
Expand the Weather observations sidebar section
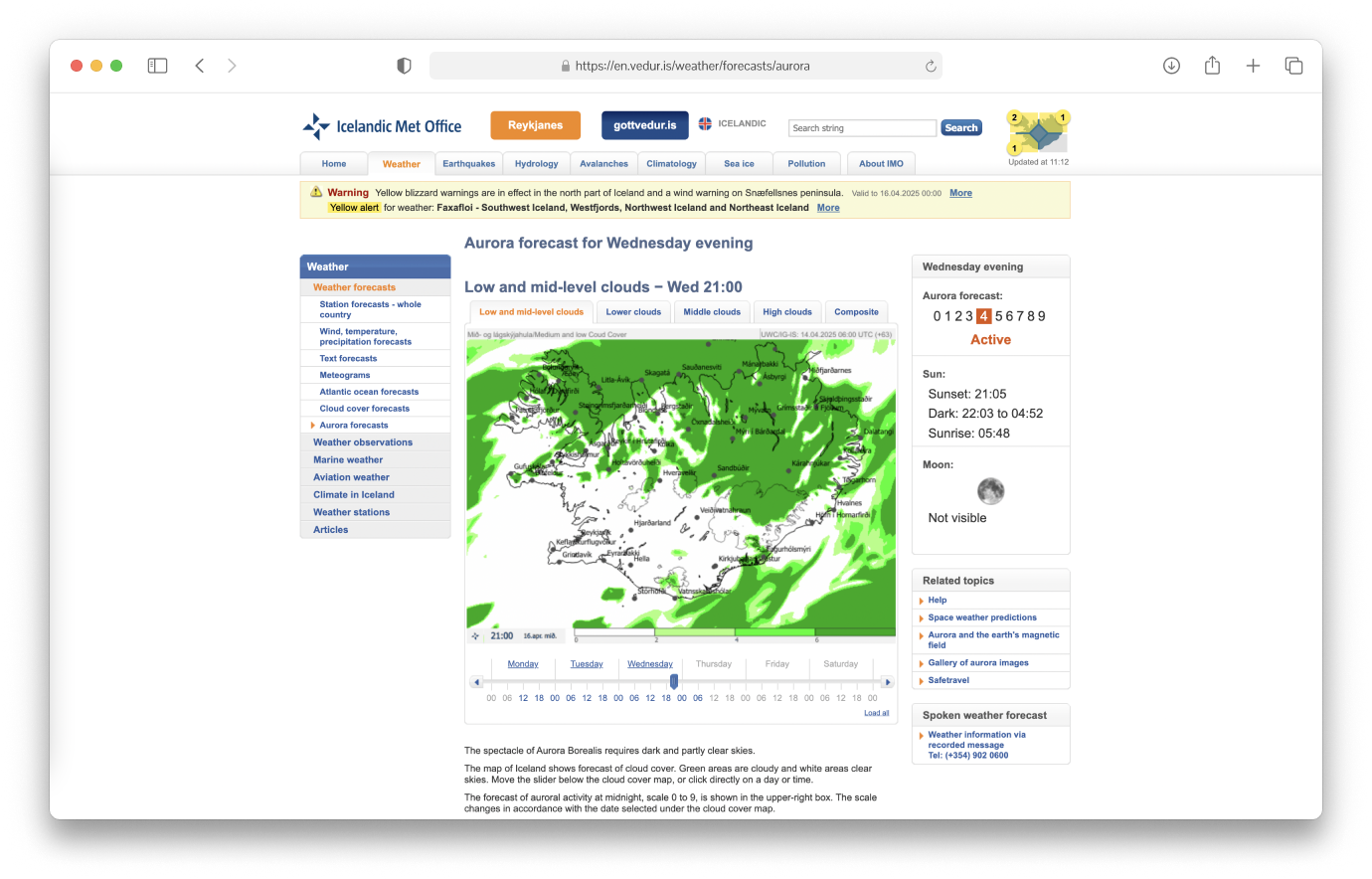tap(363, 442)
